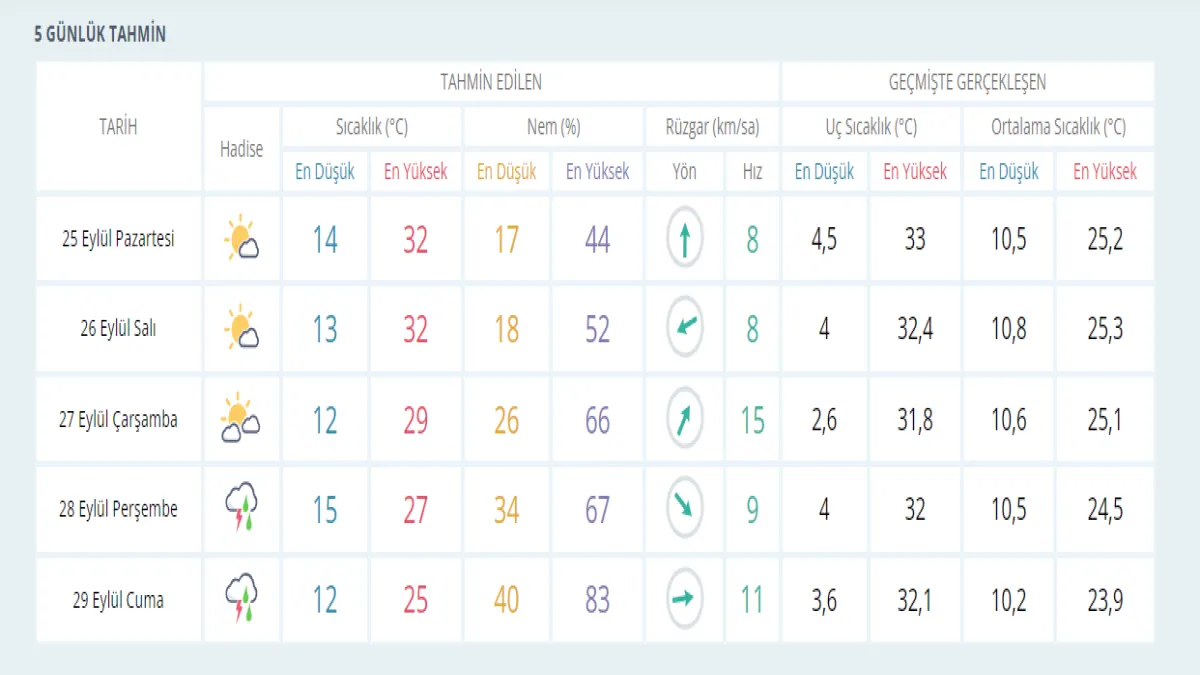The height and width of the screenshot is (675, 1200).
Task: Select the weather icon for 26 Eylül Salı
Action: pos(241,329)
